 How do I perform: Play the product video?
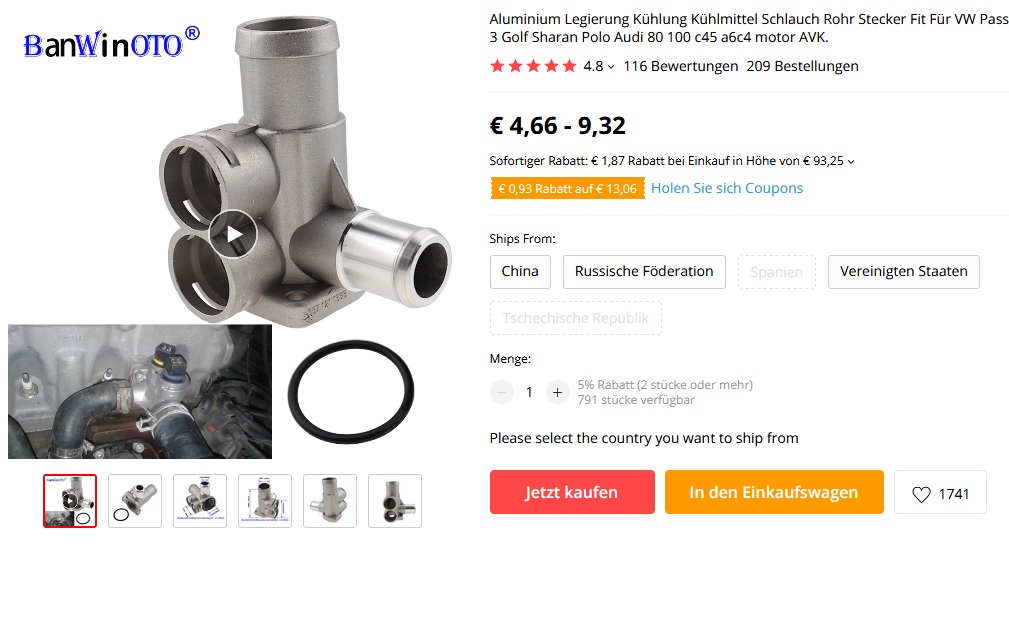click(233, 234)
